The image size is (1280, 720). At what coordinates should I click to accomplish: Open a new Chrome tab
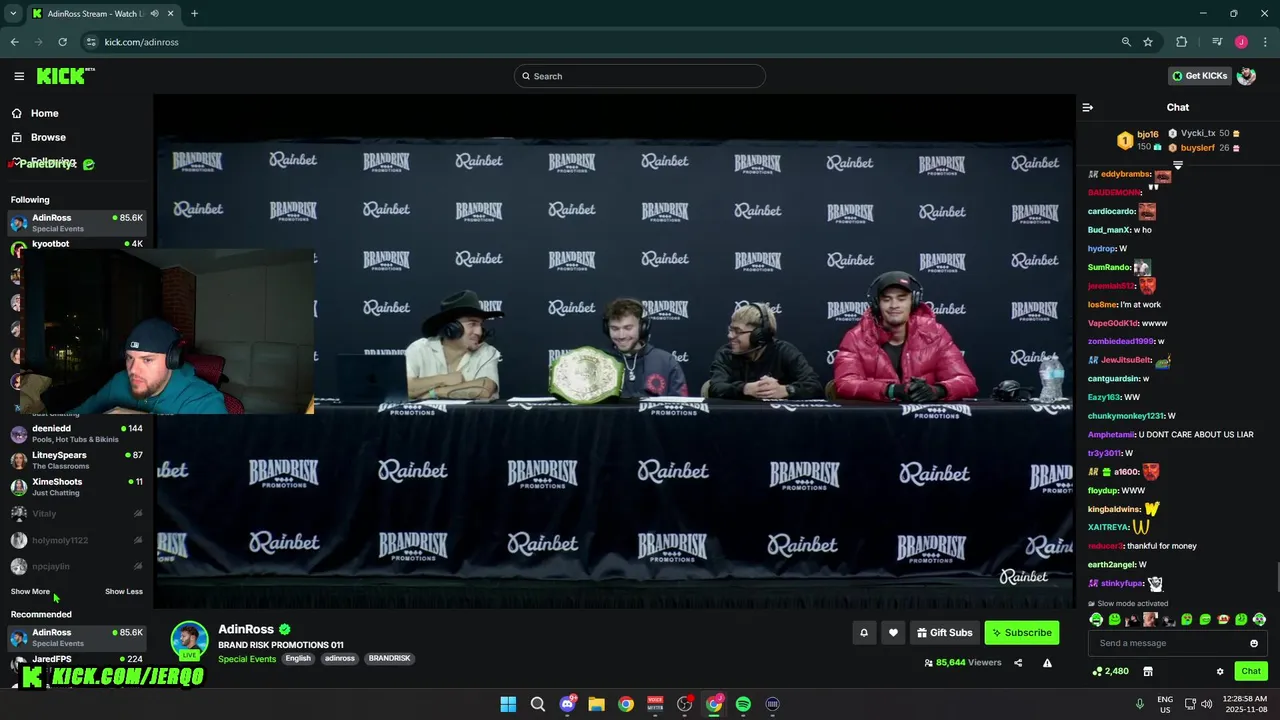click(x=194, y=13)
